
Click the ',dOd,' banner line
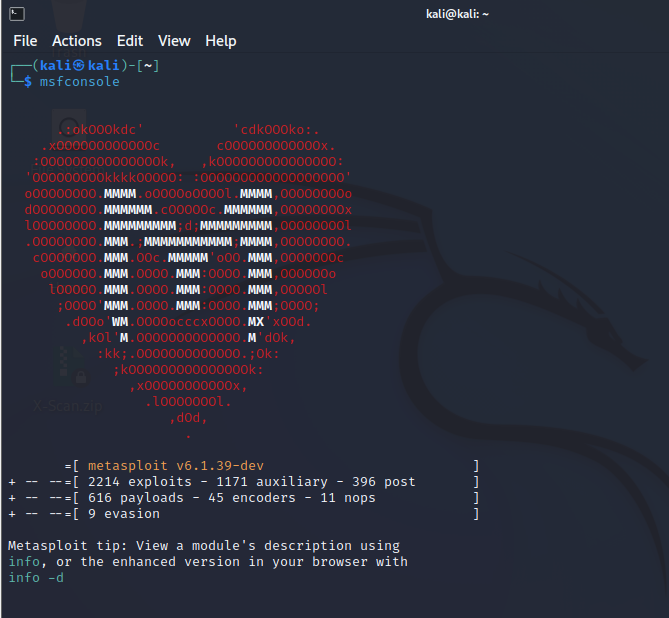click(188, 418)
